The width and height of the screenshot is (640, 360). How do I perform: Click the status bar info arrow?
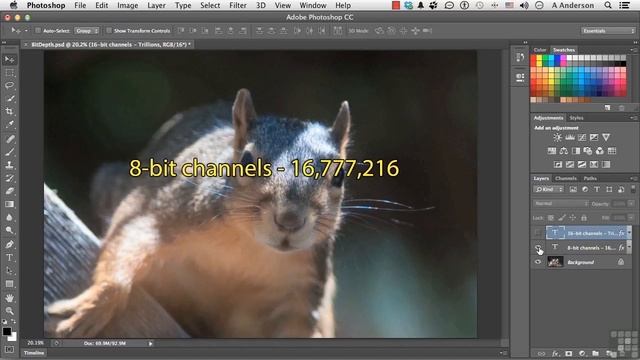(150, 344)
